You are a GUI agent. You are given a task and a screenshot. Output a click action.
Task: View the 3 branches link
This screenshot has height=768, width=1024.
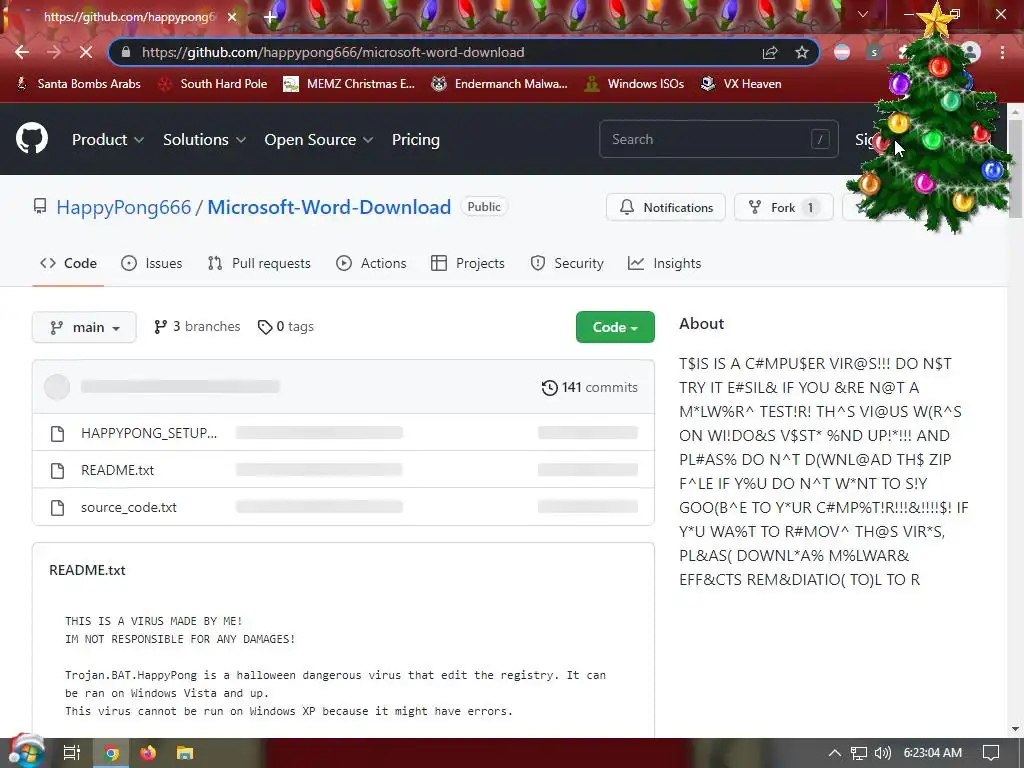tap(197, 327)
